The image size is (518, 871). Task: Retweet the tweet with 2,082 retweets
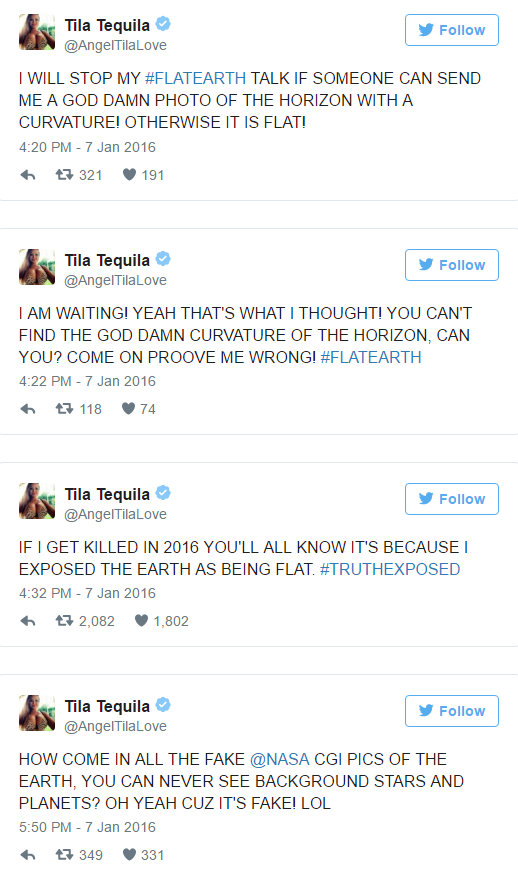coord(64,620)
